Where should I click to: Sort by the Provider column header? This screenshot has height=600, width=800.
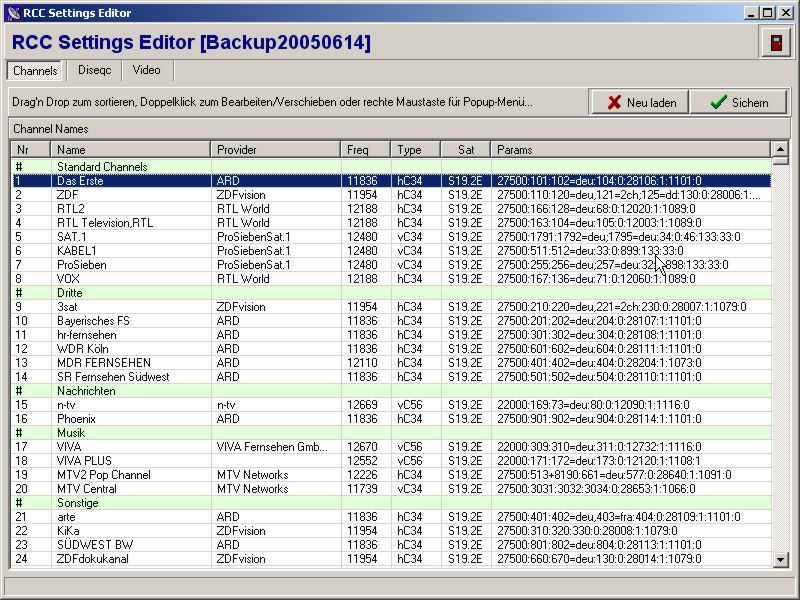coord(275,149)
